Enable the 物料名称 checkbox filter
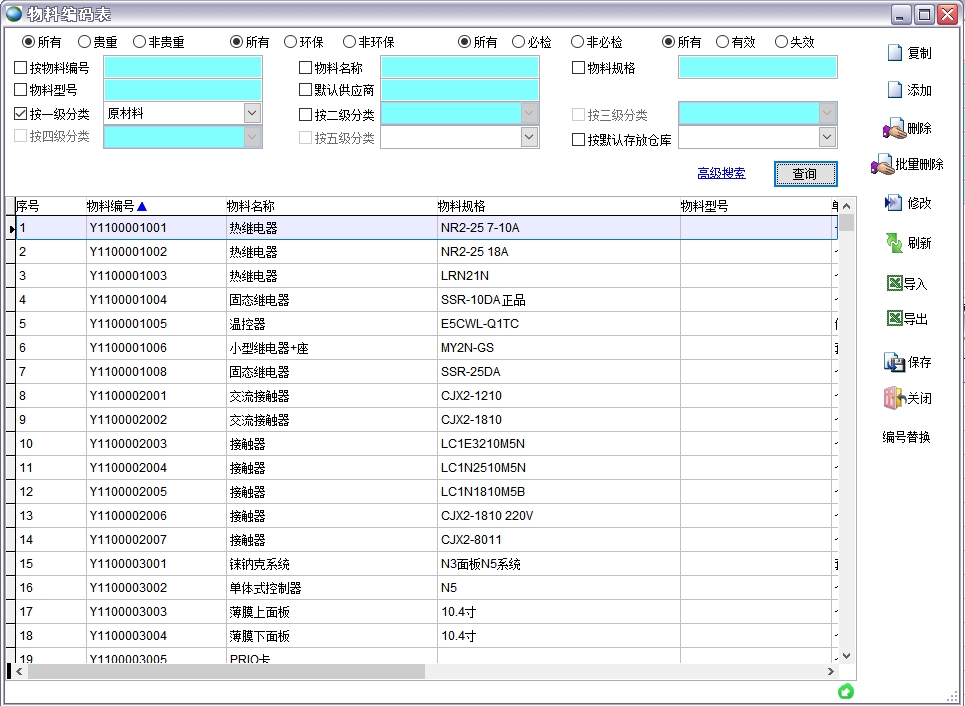This screenshot has height=706, width=965. 306,68
